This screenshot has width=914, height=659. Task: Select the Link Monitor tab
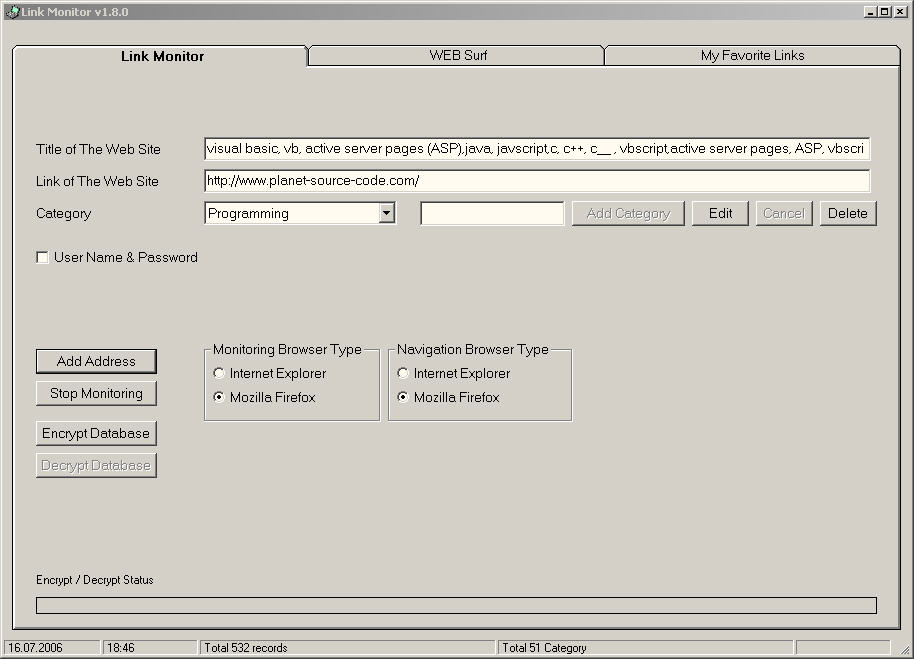162,57
